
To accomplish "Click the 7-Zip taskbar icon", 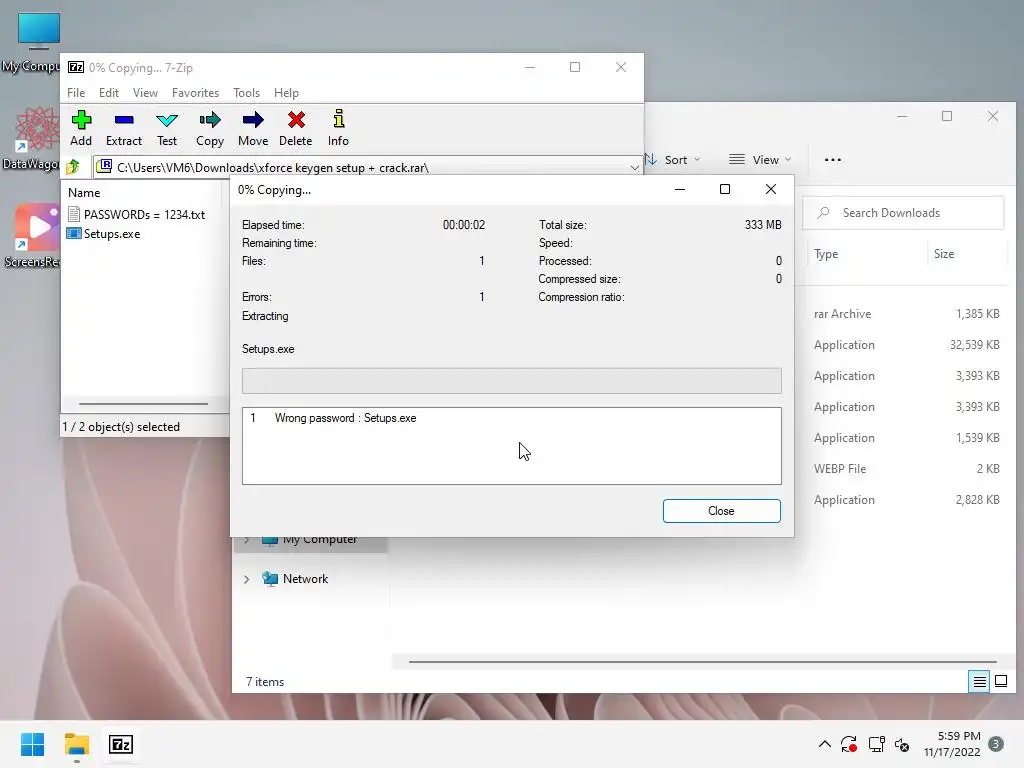I will (121, 744).
